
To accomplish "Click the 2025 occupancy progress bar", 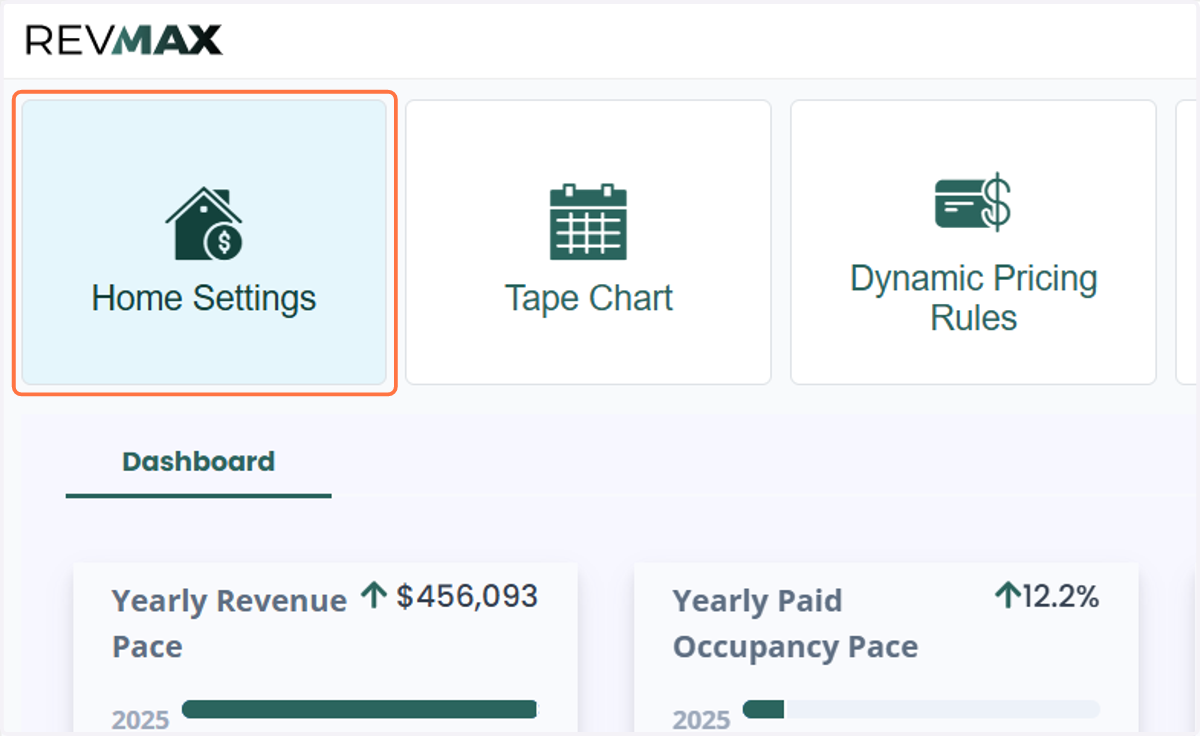I will tap(921, 709).
